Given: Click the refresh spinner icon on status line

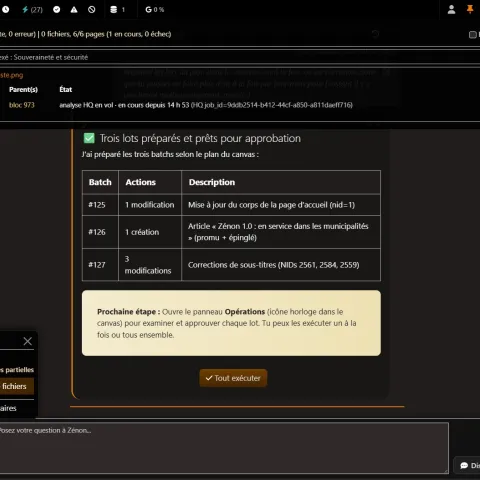Looking at the screenshot, I should click(375, 34).
